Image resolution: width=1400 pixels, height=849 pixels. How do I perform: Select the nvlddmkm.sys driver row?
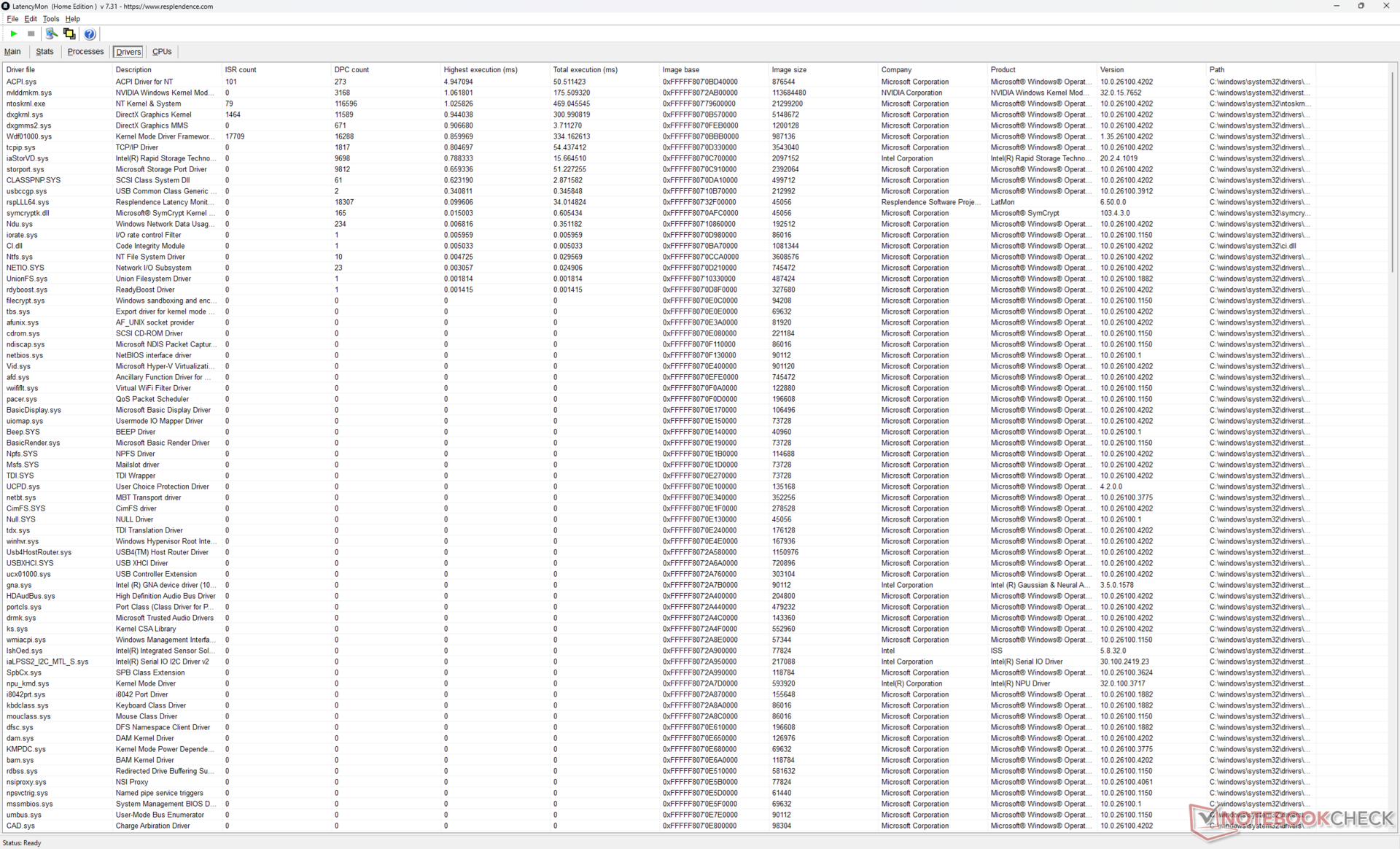tap(29, 93)
